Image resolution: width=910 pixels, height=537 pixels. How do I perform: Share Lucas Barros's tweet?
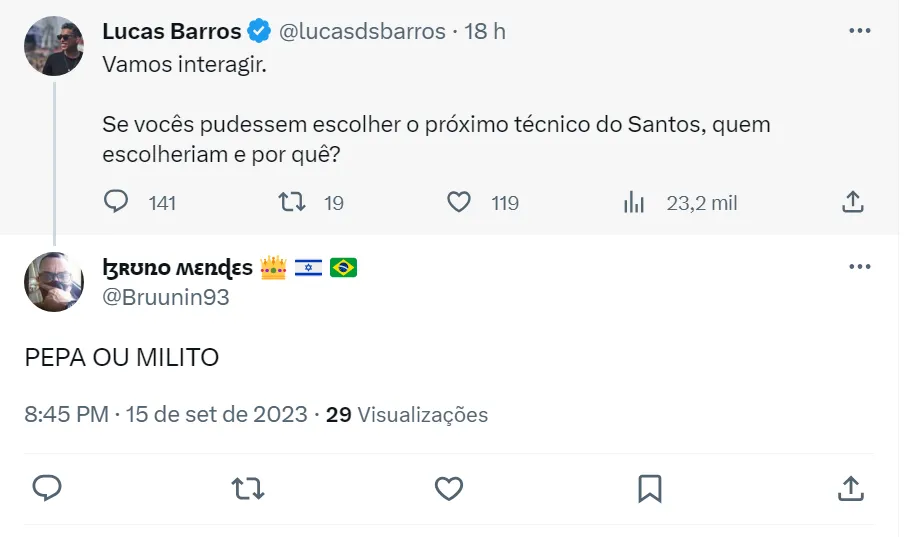click(852, 202)
